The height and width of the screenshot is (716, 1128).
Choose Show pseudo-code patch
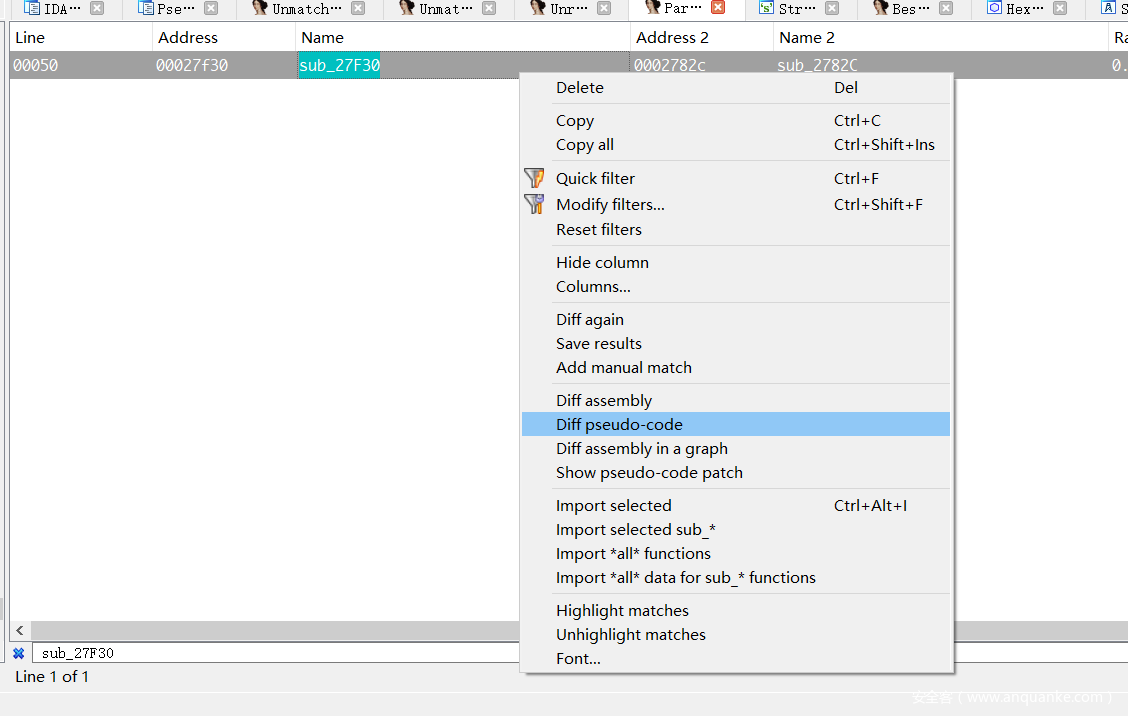649,472
